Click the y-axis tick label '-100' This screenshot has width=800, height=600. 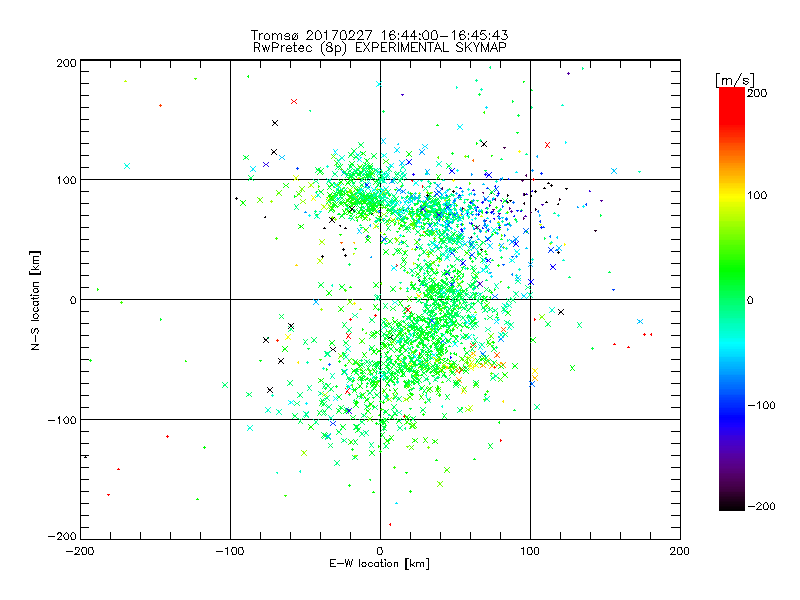click(62, 420)
